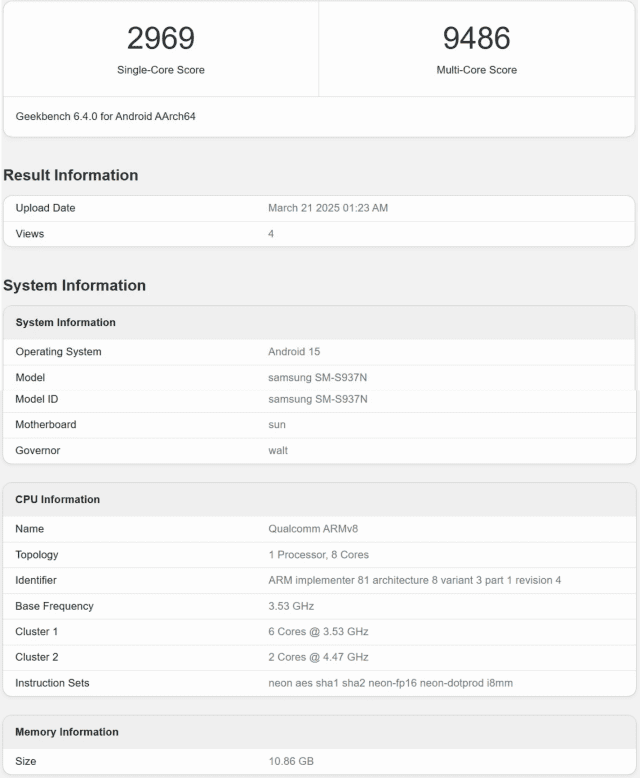Click the Memory Information table header

click(67, 732)
